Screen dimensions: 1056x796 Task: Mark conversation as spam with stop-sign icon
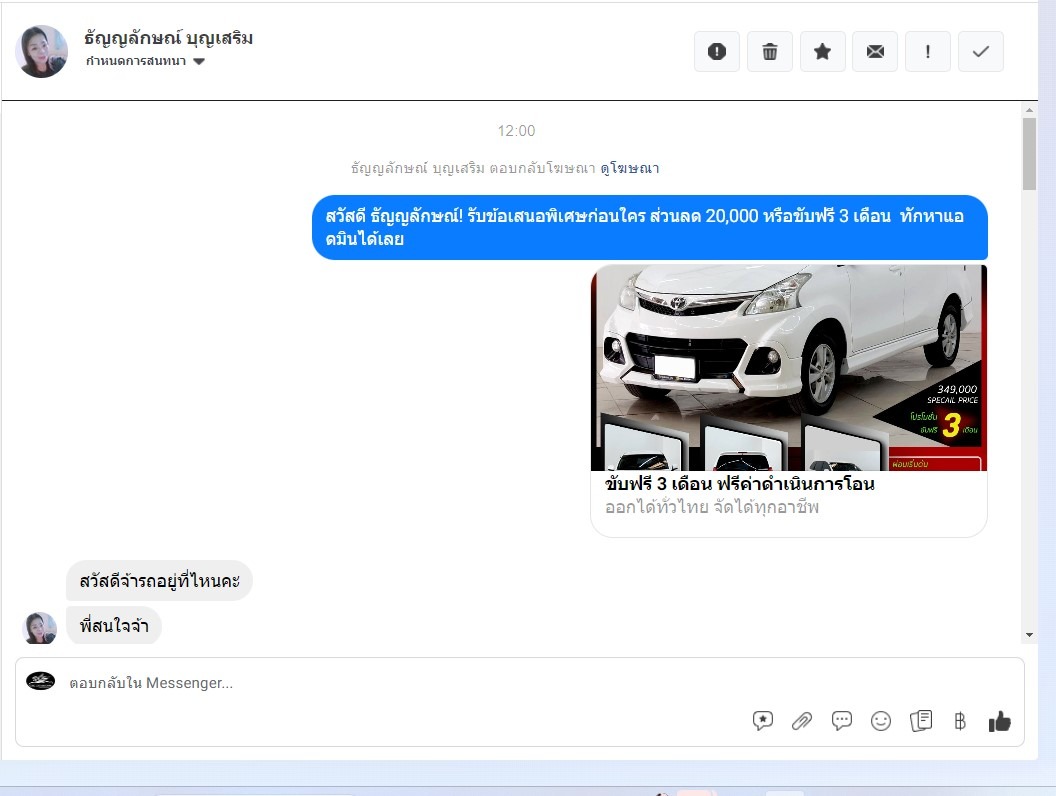coord(716,52)
